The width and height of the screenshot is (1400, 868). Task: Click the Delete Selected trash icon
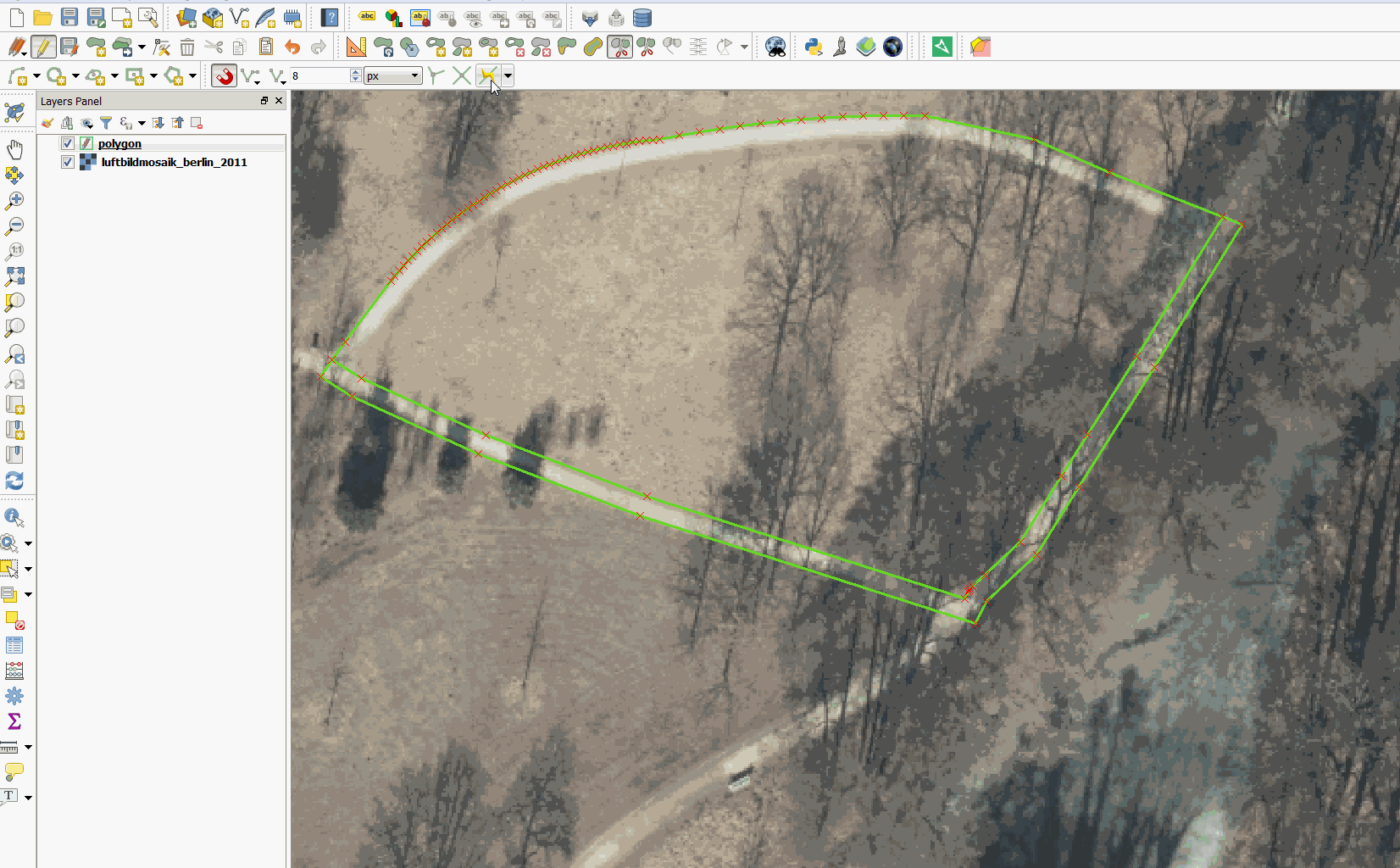click(x=187, y=47)
